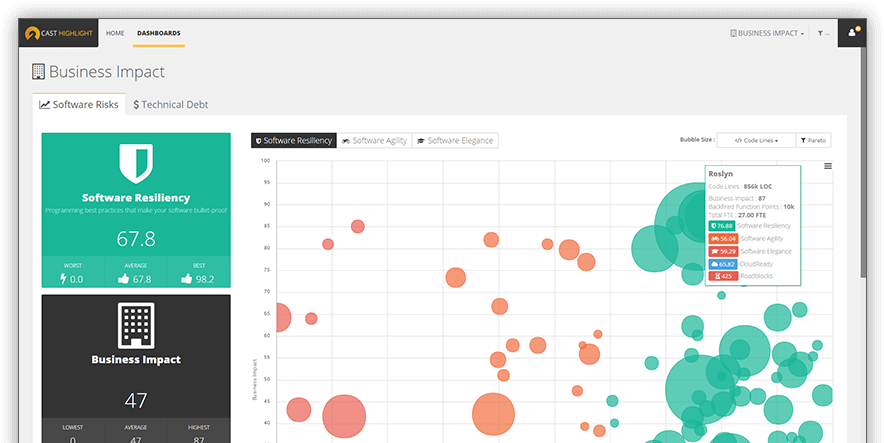This screenshot has height=443, width=884.
Task: Select the Software Risks tab
Action: pos(79,104)
